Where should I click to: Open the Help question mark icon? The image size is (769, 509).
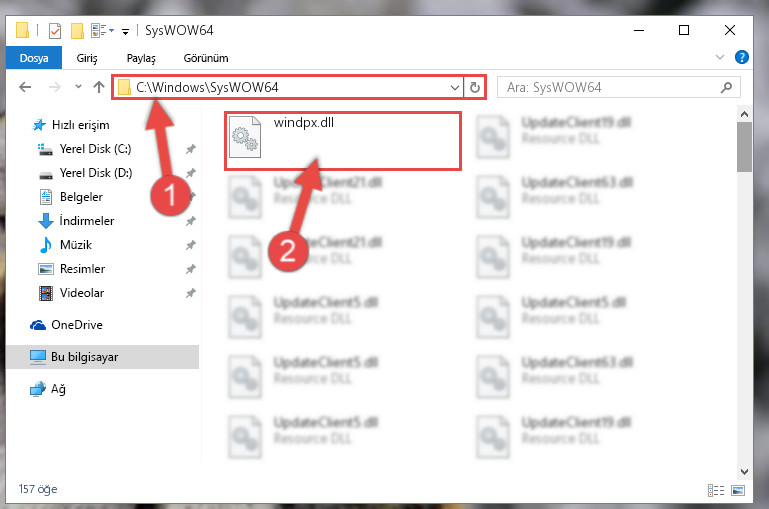(742, 57)
